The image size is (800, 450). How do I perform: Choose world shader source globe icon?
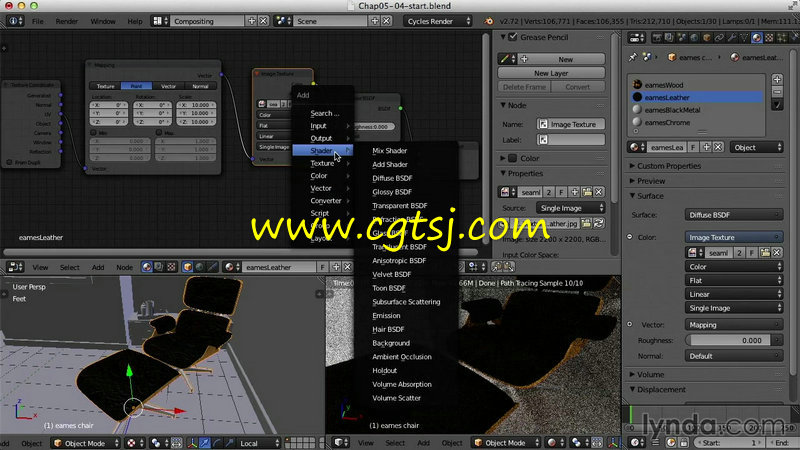tap(200, 267)
